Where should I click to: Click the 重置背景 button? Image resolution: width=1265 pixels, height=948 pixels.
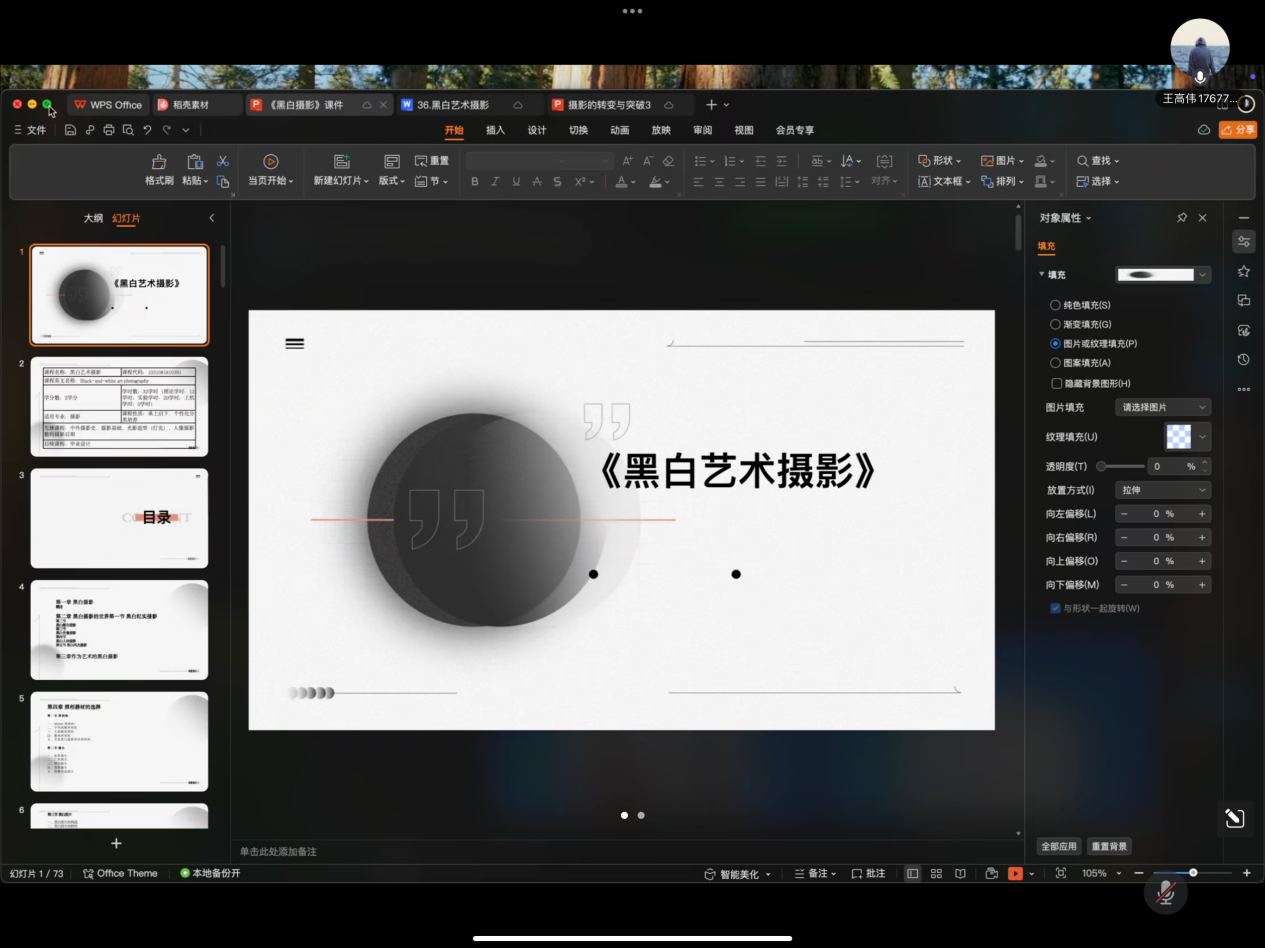1109,846
